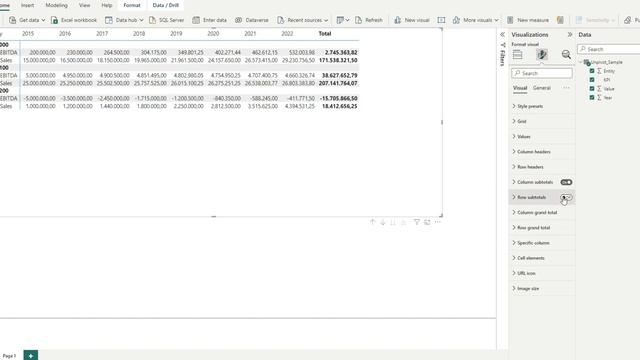Select the Analytics magnifier icon
The width and height of the screenshot is (640, 360).
566,54
